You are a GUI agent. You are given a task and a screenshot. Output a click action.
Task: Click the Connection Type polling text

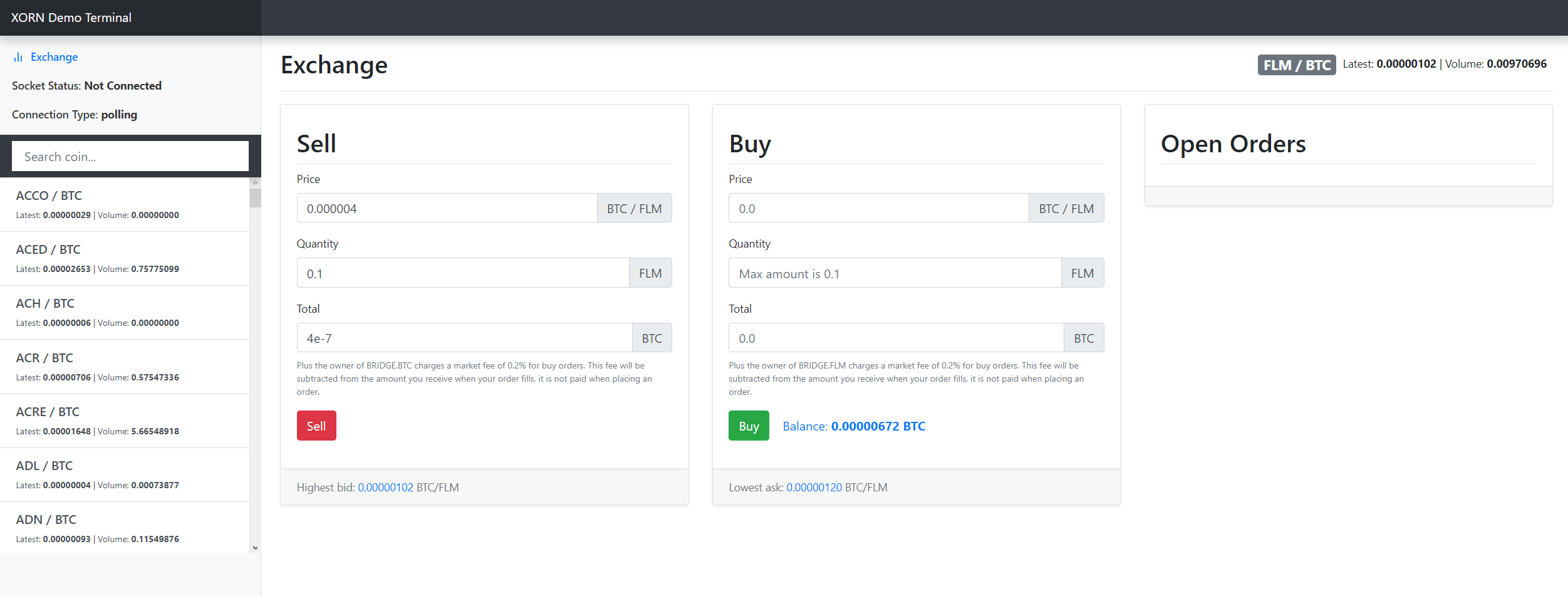[x=75, y=115]
